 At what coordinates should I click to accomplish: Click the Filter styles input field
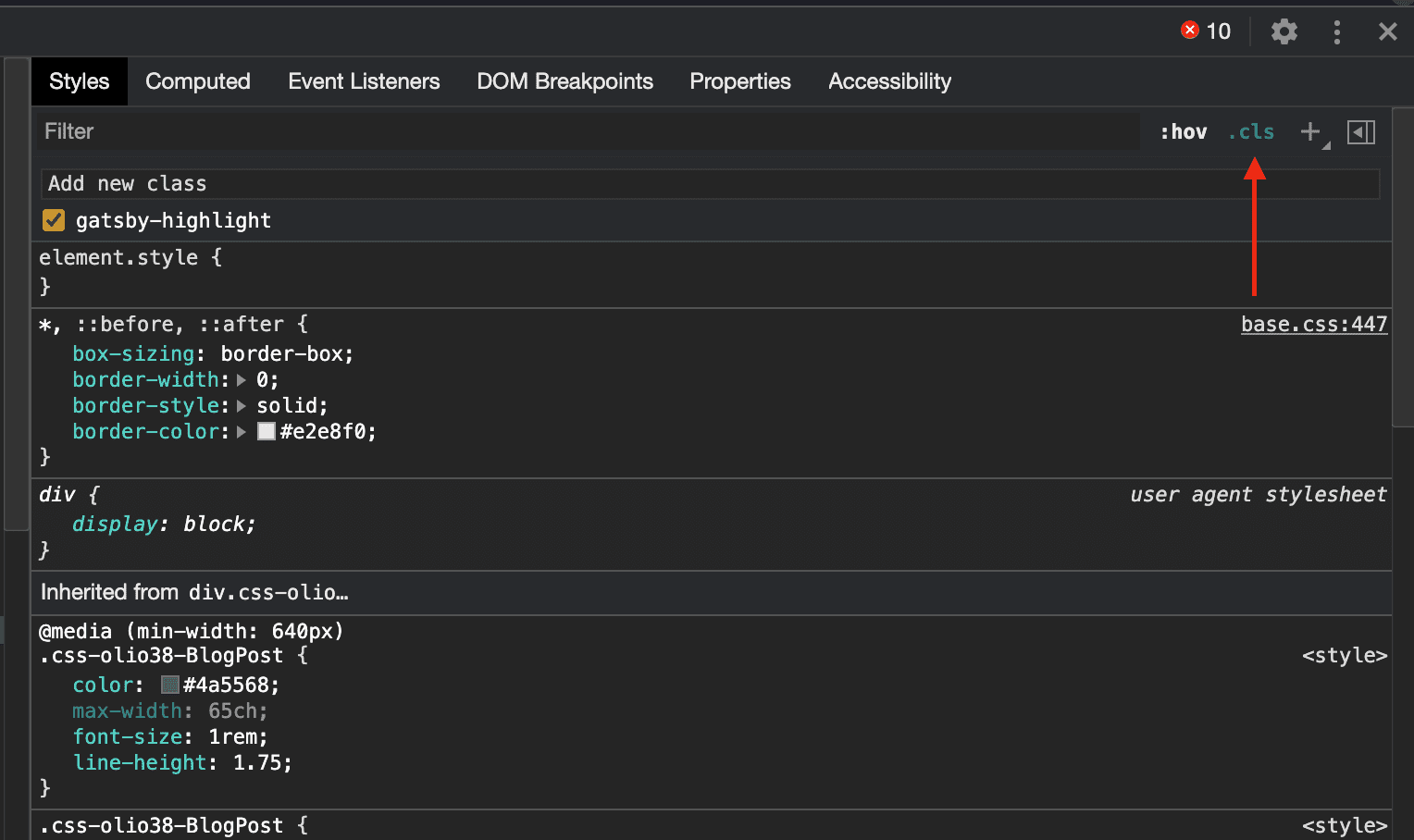tap(589, 131)
